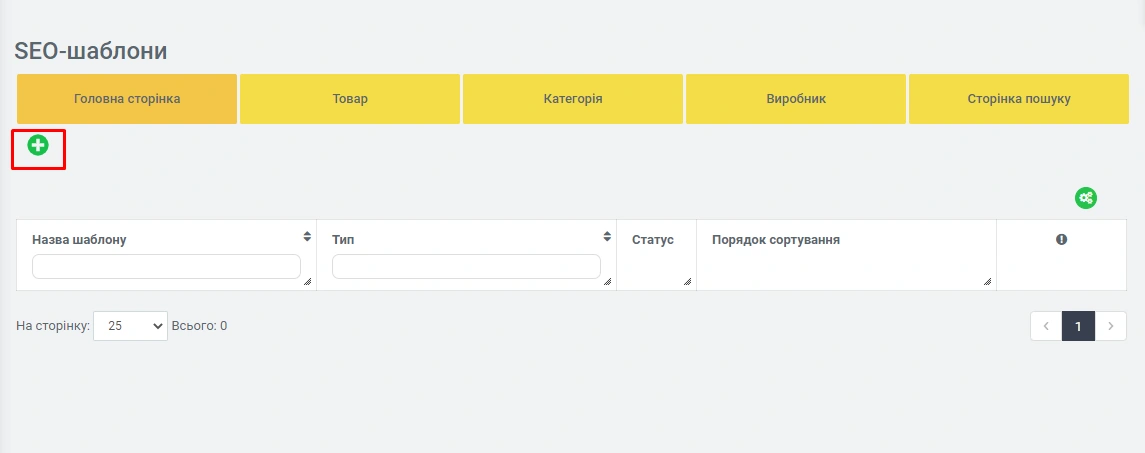Click the green plus add template icon
The width and height of the screenshot is (1145, 453).
tap(38, 146)
